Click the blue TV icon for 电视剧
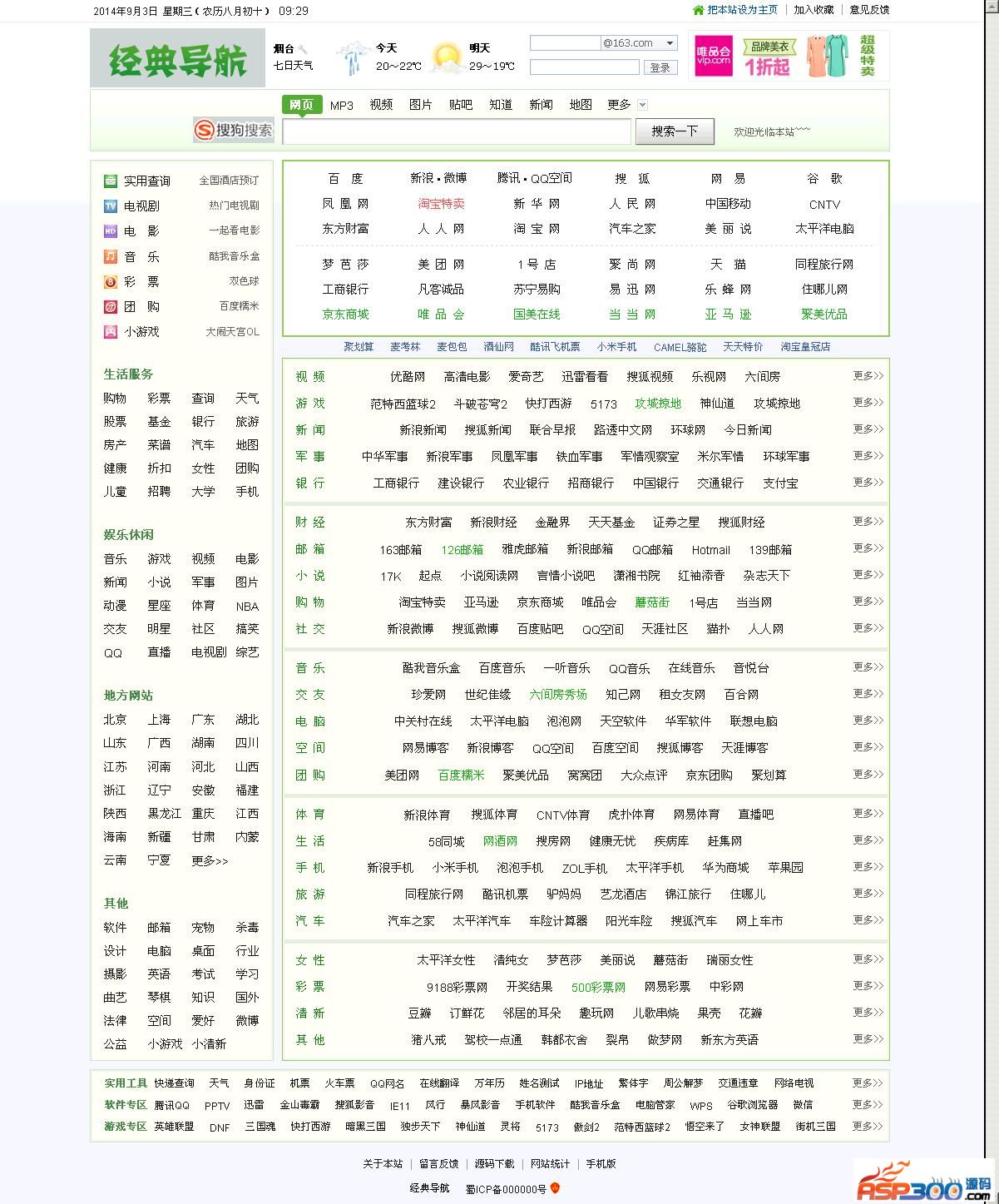Image resolution: width=999 pixels, height=1204 pixels. [x=111, y=206]
